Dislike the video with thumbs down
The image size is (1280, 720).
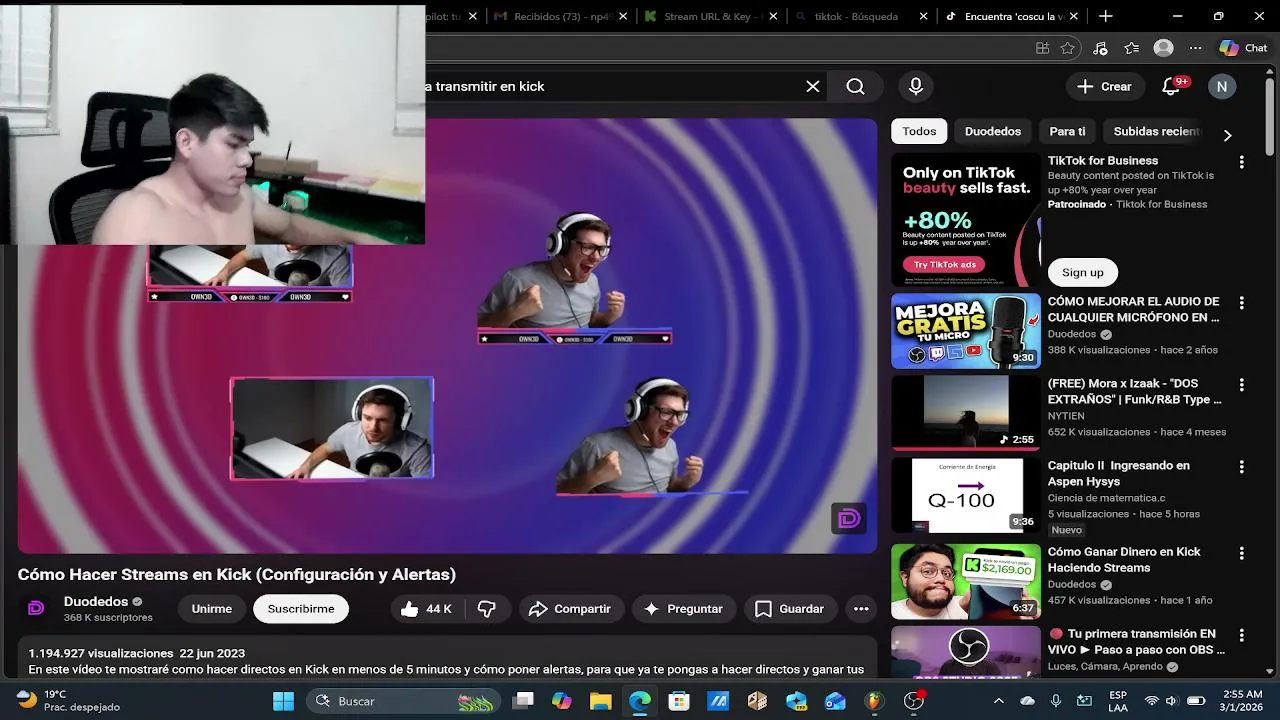click(x=487, y=609)
